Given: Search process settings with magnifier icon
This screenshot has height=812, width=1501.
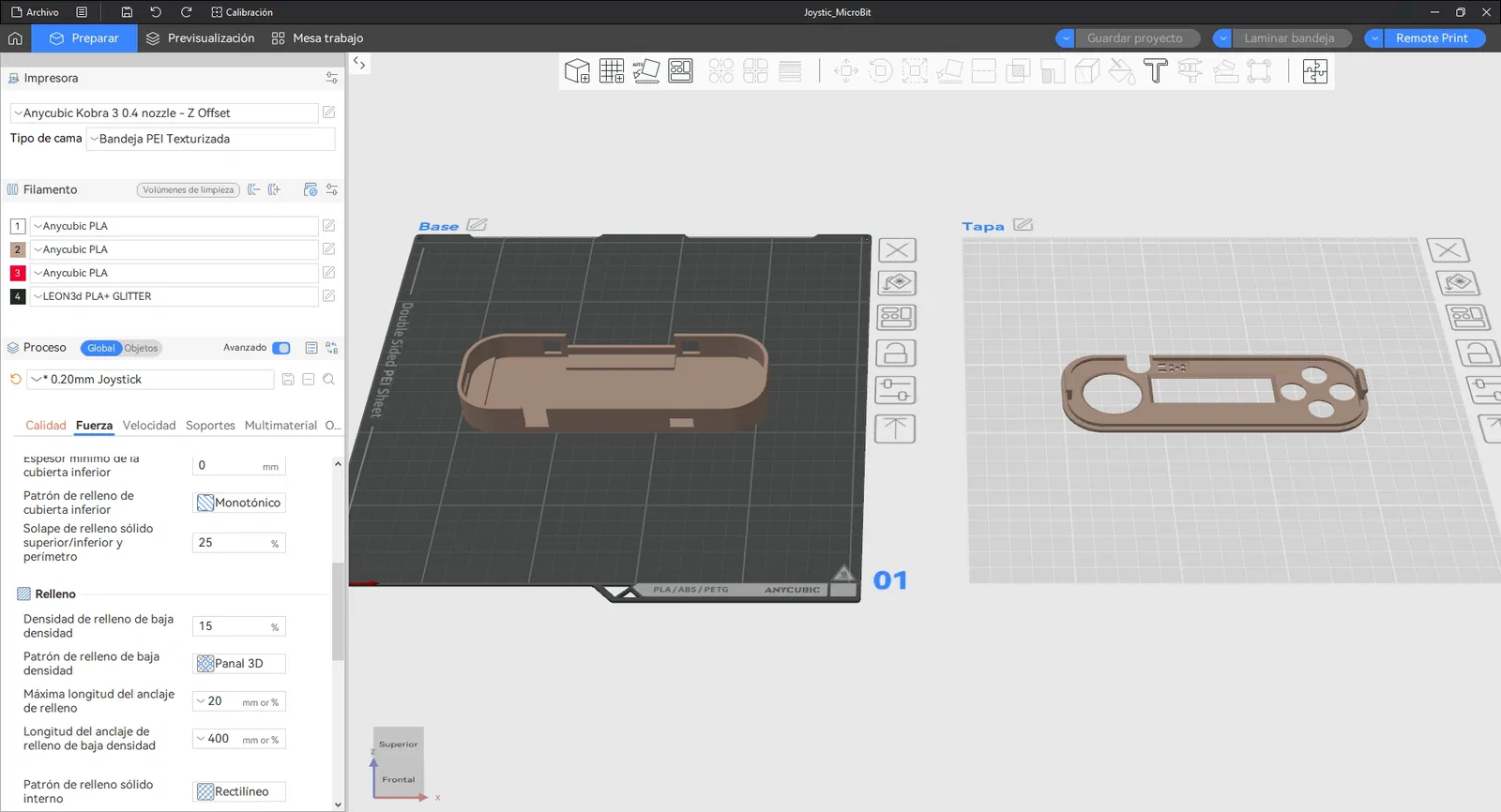Looking at the screenshot, I should coord(328,380).
